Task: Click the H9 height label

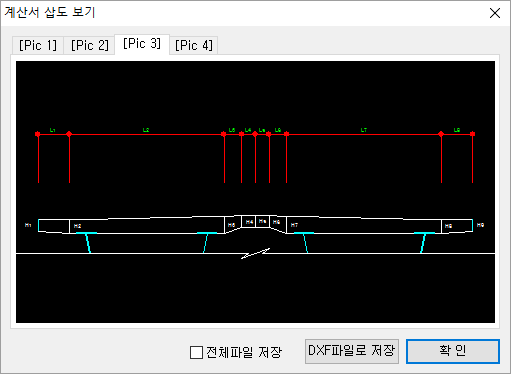Action: click(x=480, y=225)
